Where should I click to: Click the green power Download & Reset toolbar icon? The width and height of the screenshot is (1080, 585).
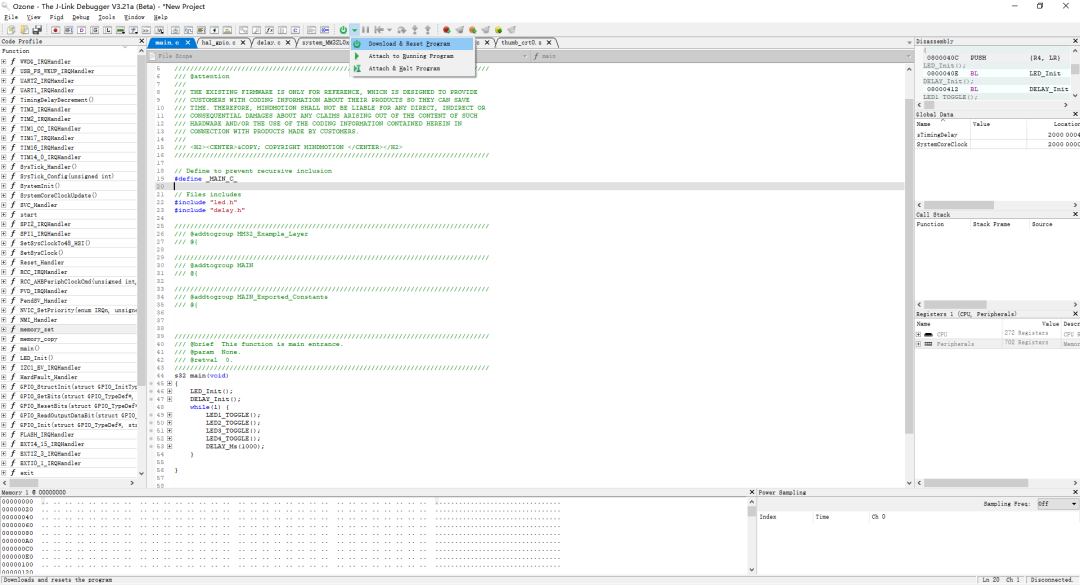tap(343, 30)
